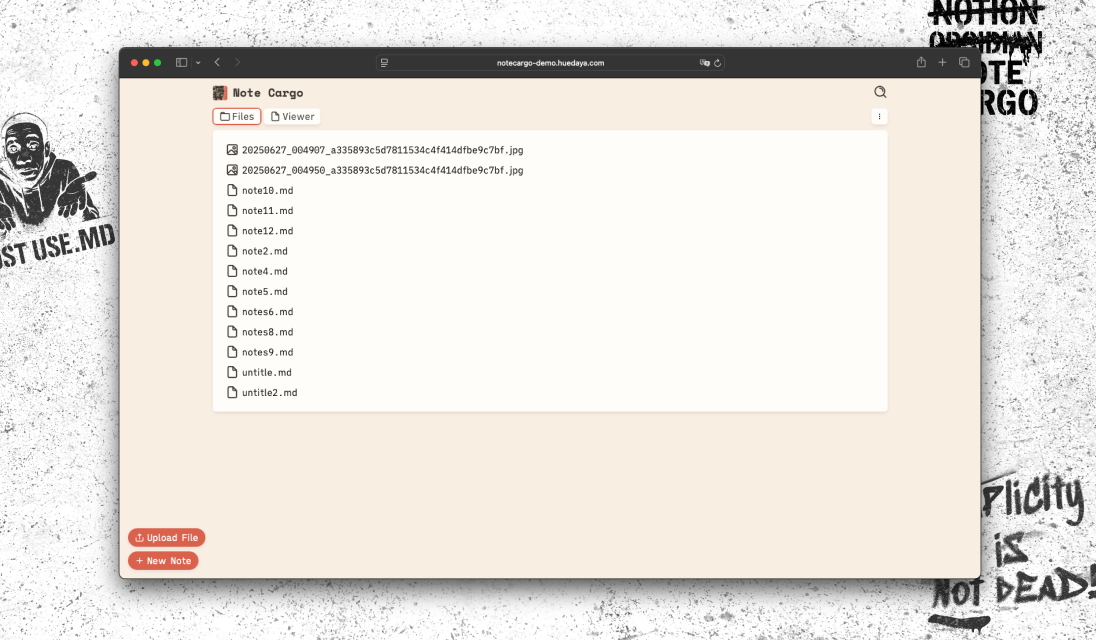This screenshot has height=640, width=1096.
Task: Click document icon beside note2.md
Action: pos(232,251)
